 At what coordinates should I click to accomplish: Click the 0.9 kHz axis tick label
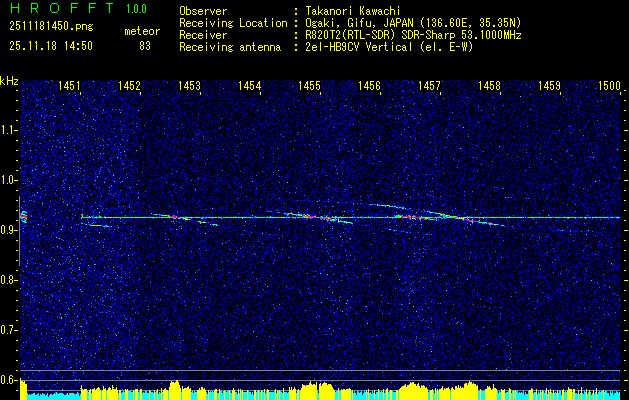coord(8,230)
